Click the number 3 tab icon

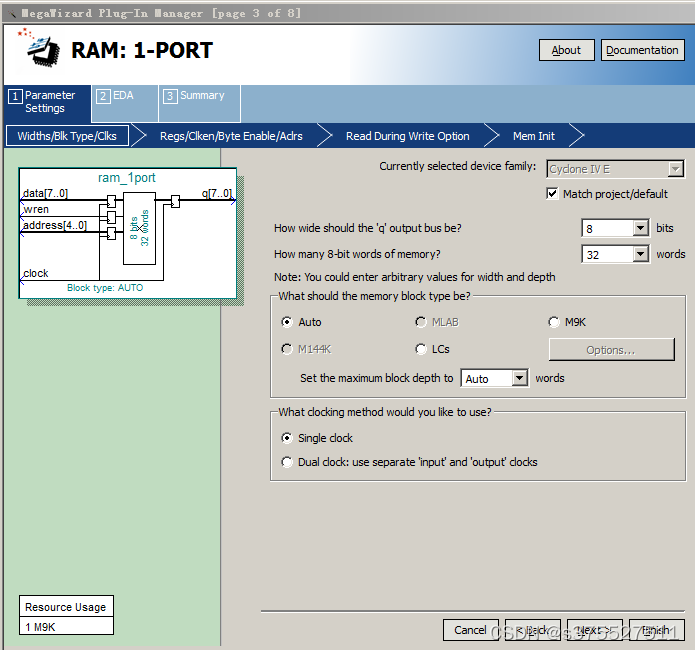(170, 96)
